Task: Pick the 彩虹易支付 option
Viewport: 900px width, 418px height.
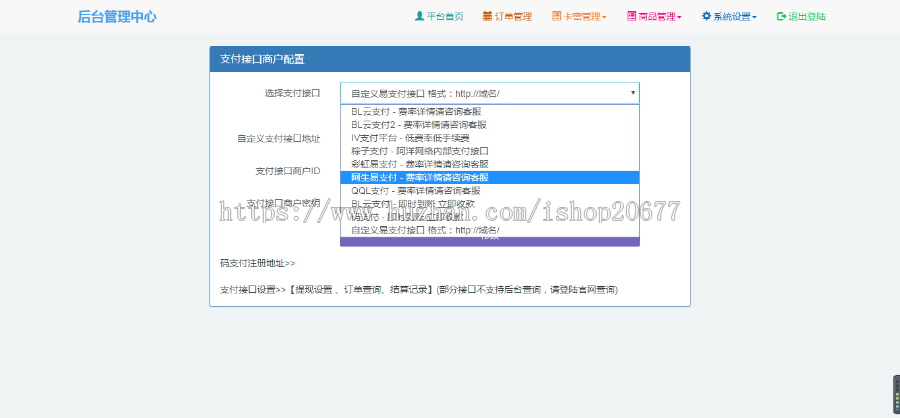Action: click(490, 164)
